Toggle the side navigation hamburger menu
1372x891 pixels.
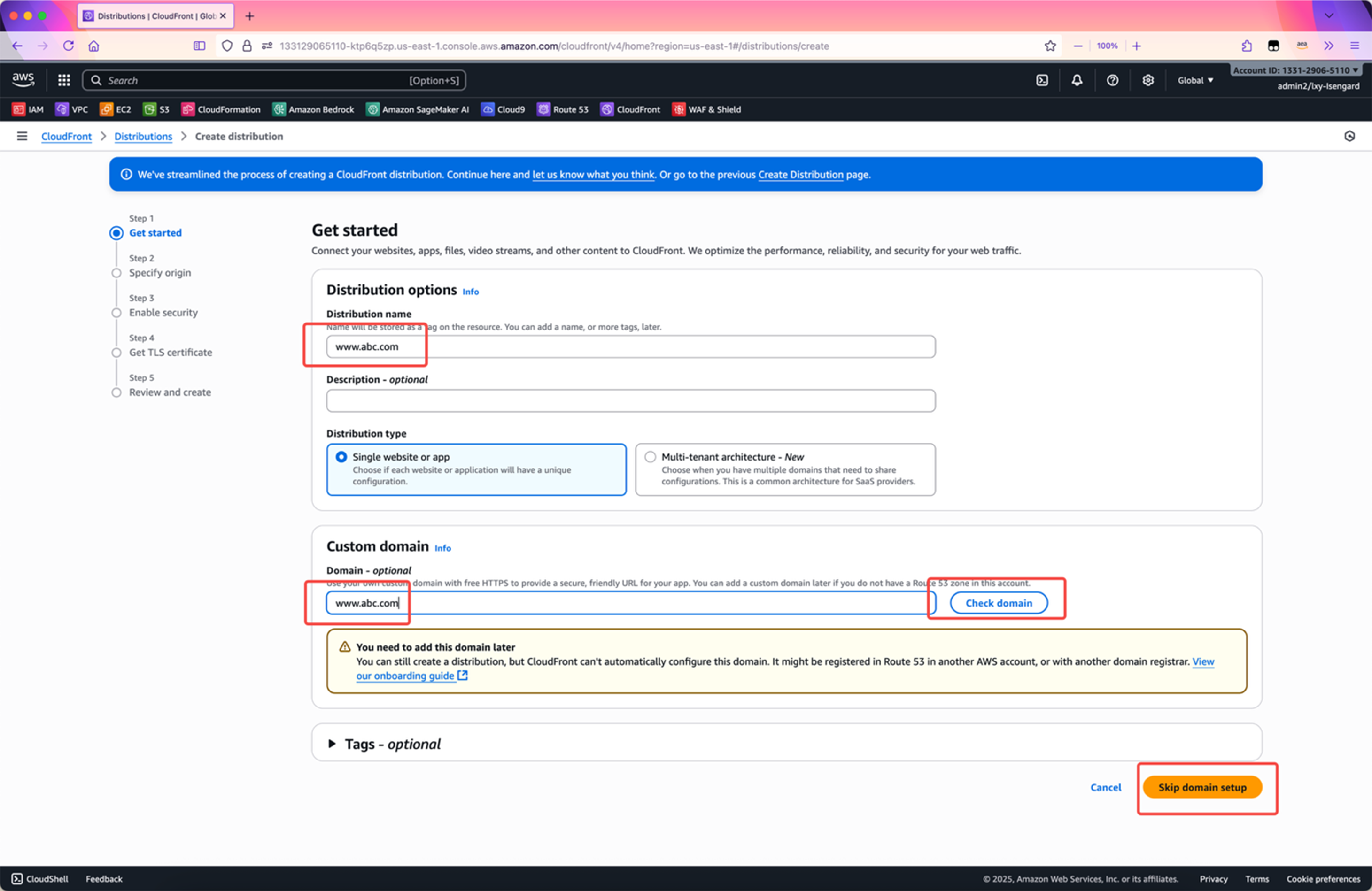(x=22, y=136)
